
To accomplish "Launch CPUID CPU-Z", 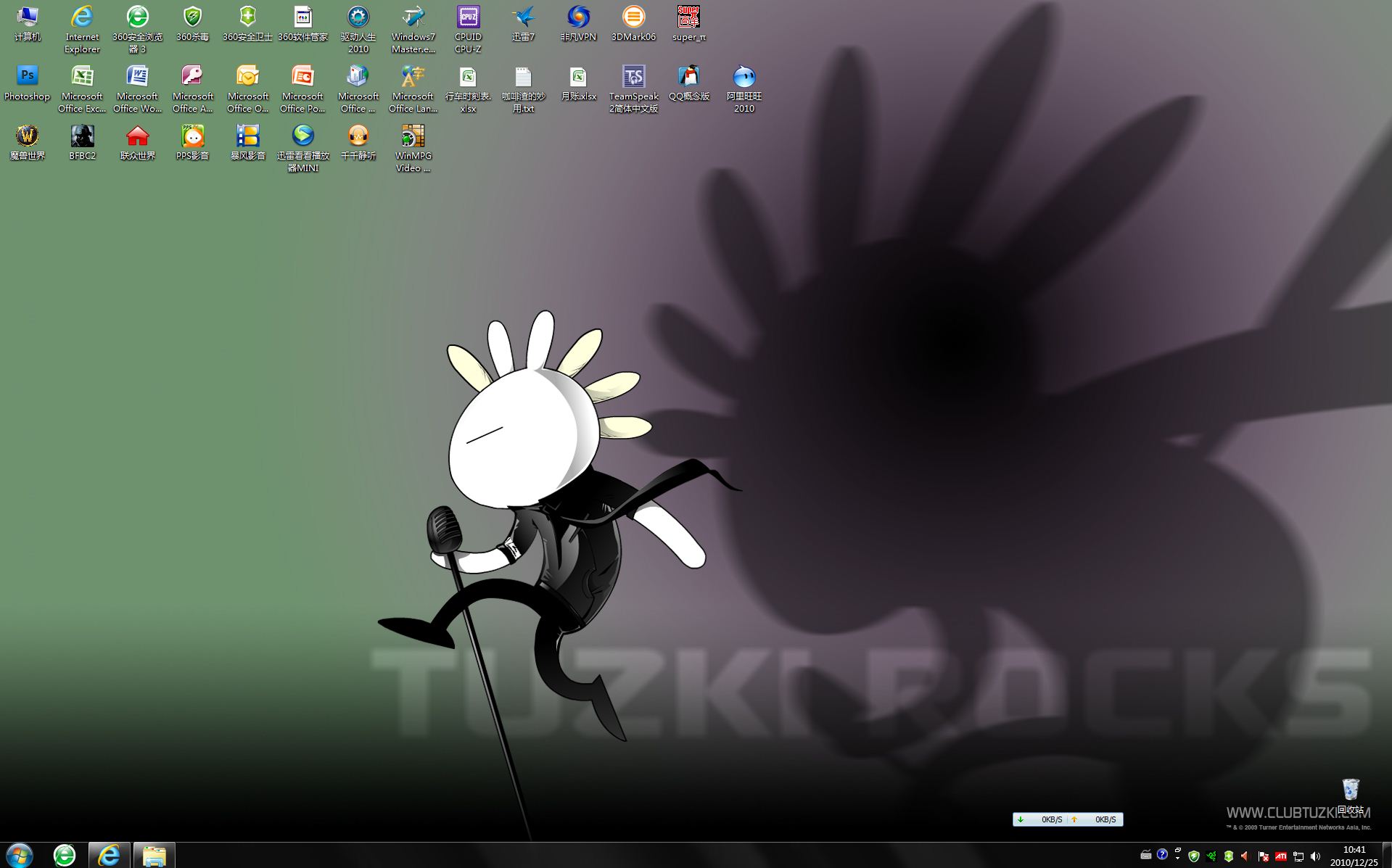I will [468, 30].
